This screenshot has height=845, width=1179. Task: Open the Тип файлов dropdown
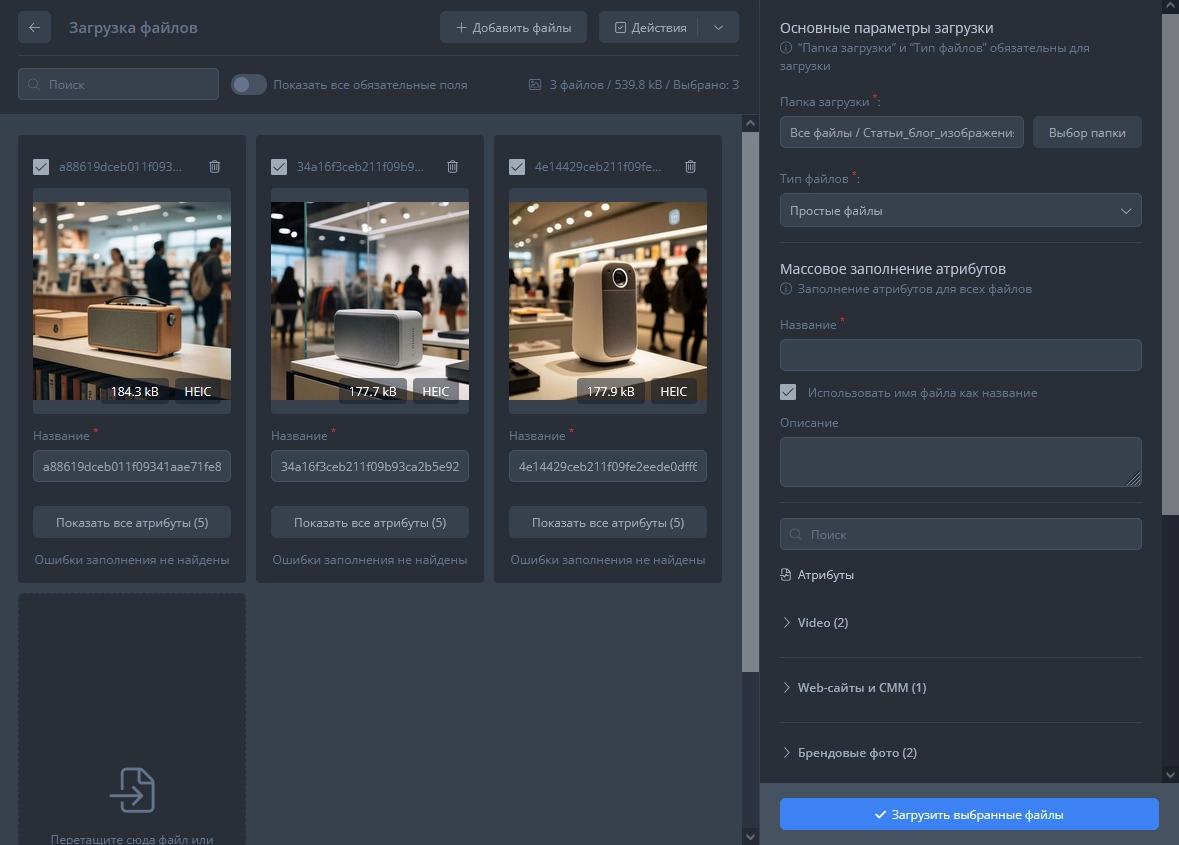(x=960, y=211)
